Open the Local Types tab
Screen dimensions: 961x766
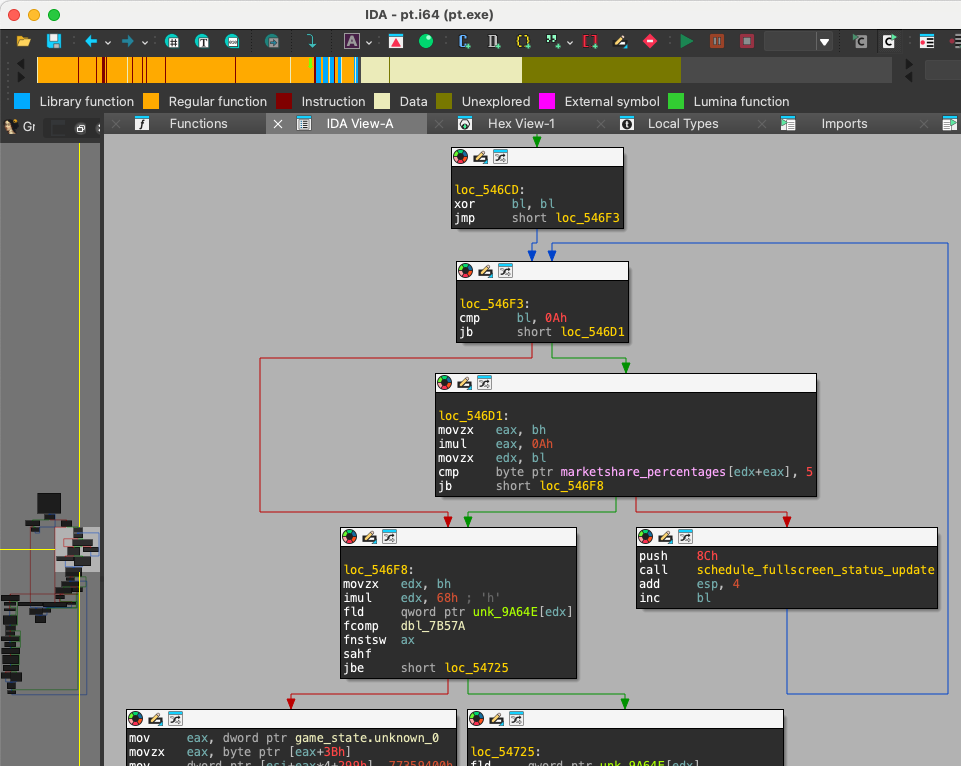[683, 124]
